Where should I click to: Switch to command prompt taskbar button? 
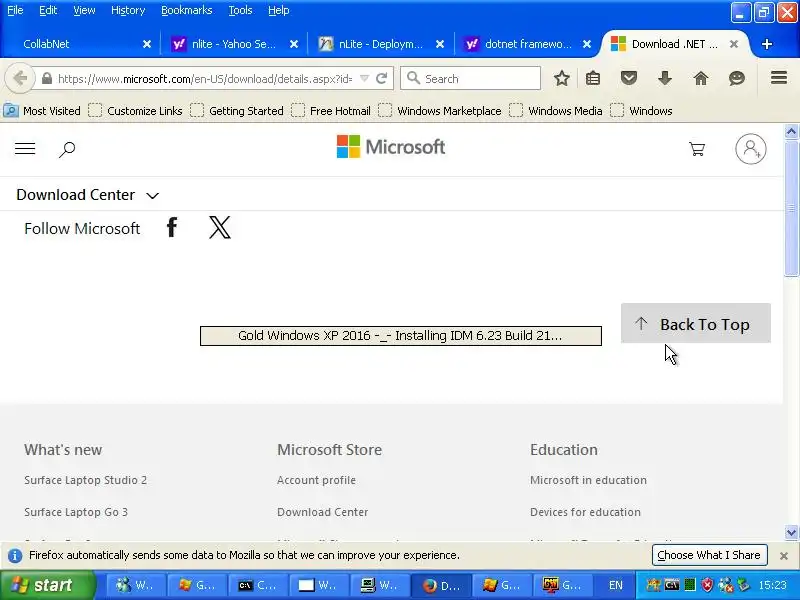[258, 586]
